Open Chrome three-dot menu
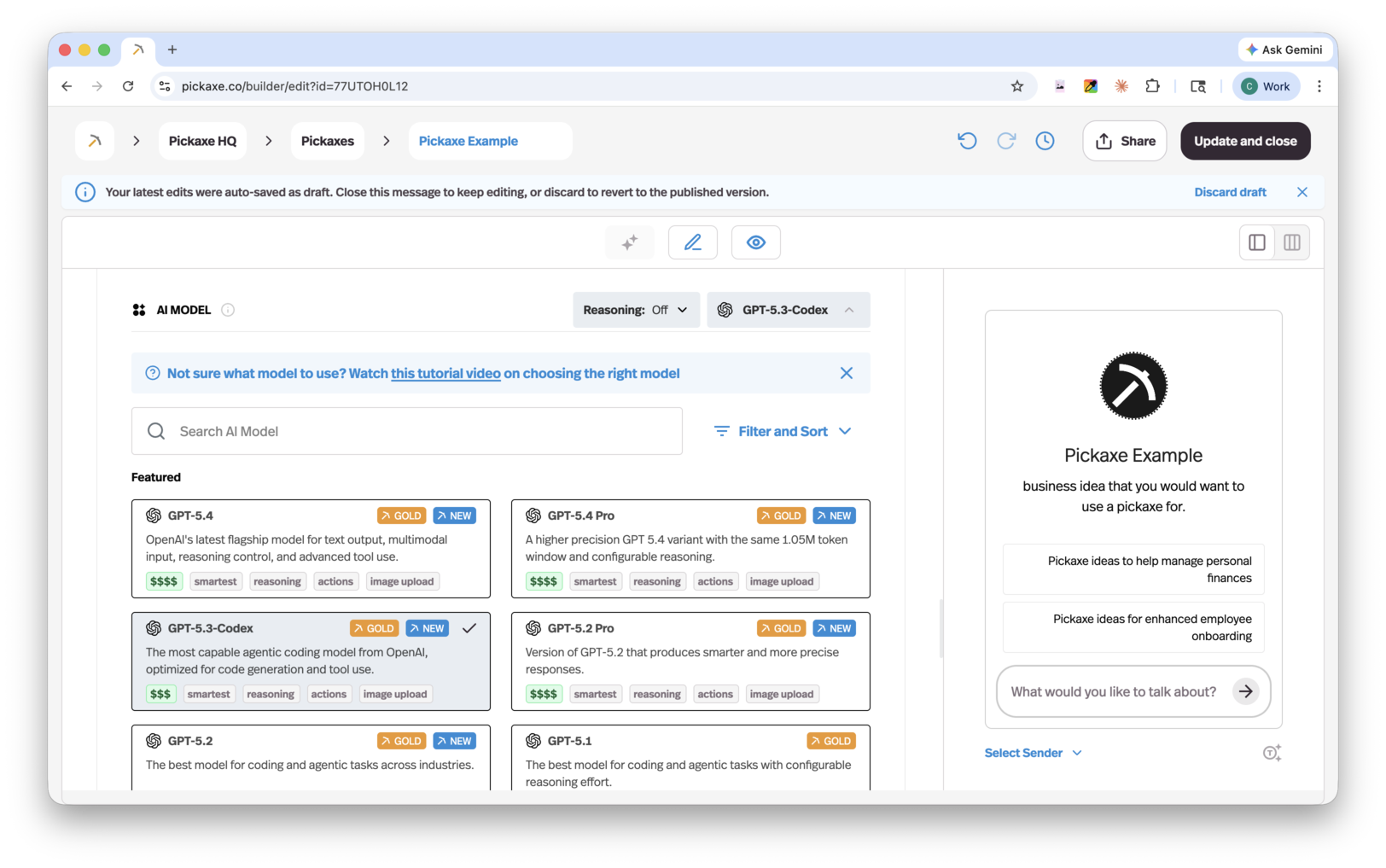 1319,86
